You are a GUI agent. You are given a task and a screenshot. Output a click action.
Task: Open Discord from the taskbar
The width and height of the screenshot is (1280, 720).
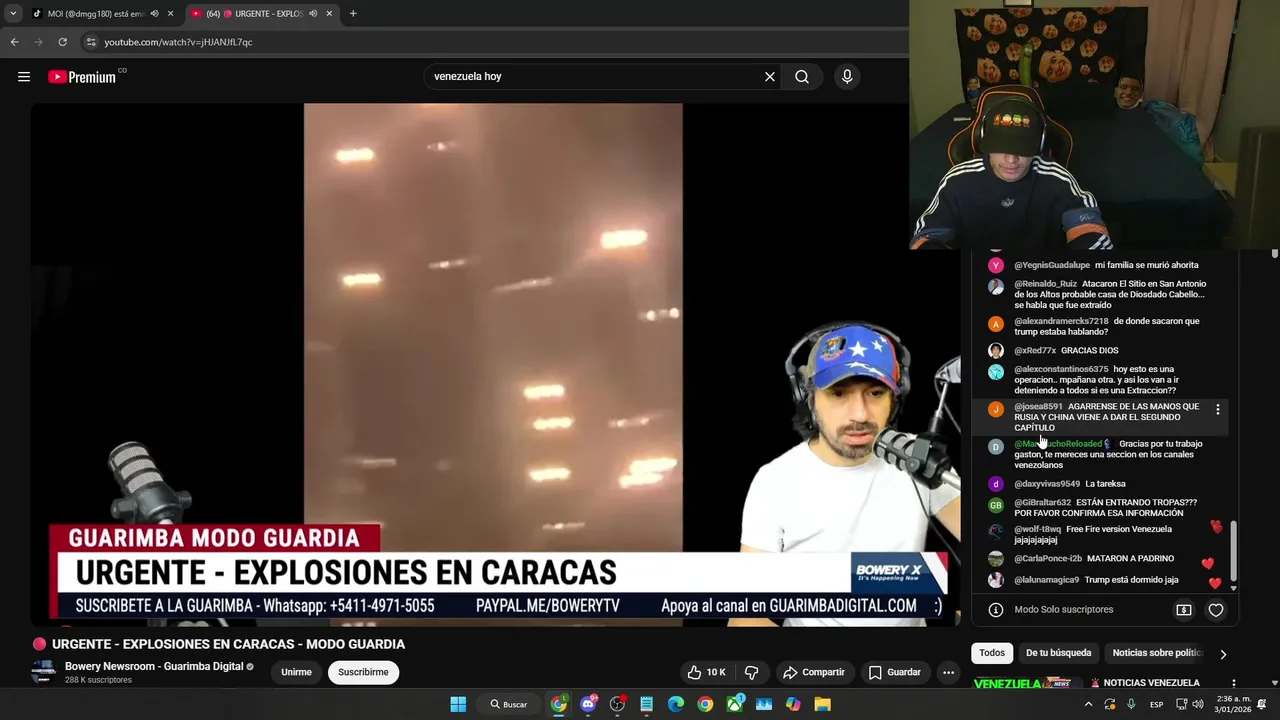588,704
